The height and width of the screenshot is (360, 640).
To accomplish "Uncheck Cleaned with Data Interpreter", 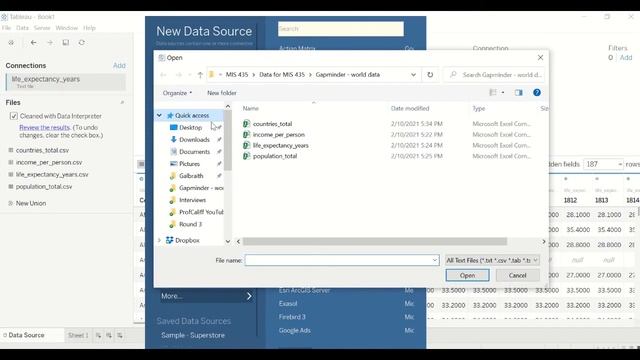I will pyautogui.click(x=13, y=116).
